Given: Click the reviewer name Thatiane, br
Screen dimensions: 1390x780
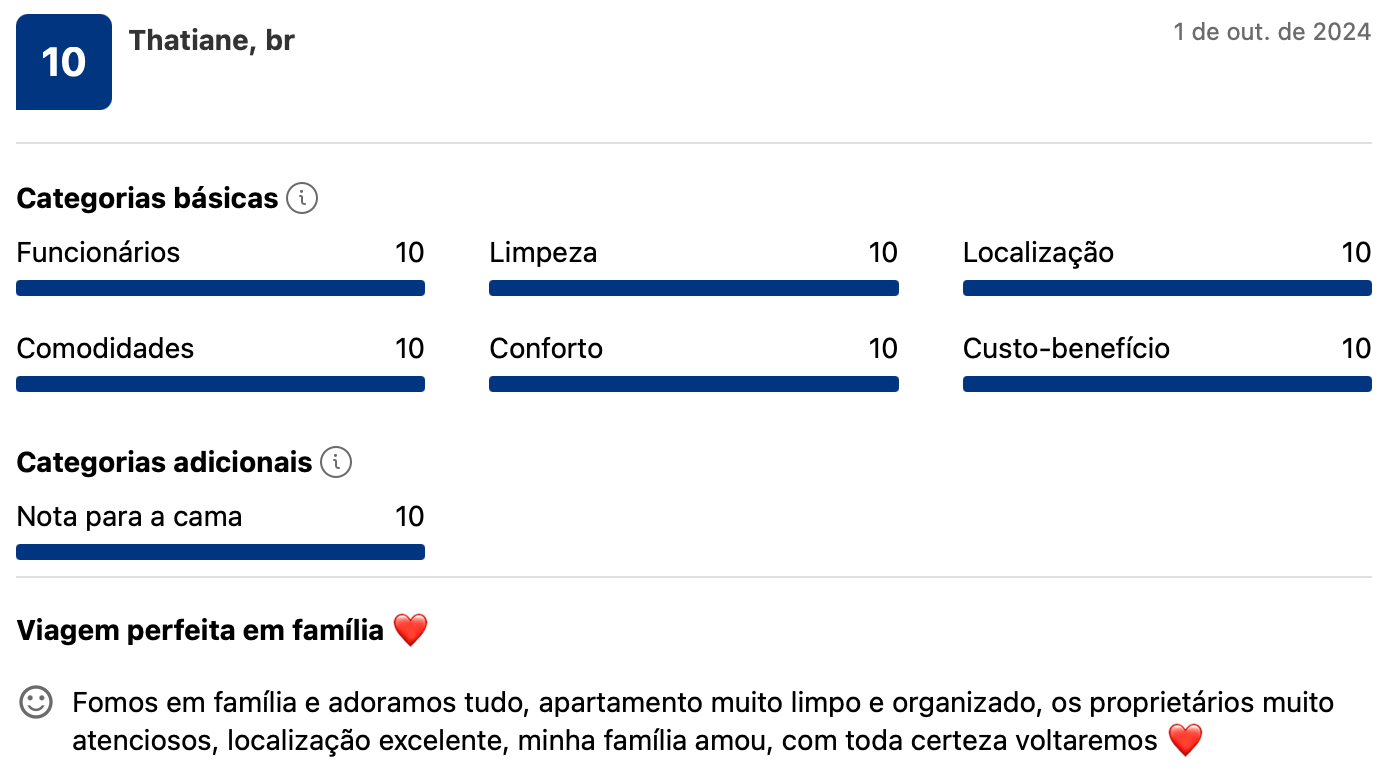Looking at the screenshot, I should tap(212, 41).
